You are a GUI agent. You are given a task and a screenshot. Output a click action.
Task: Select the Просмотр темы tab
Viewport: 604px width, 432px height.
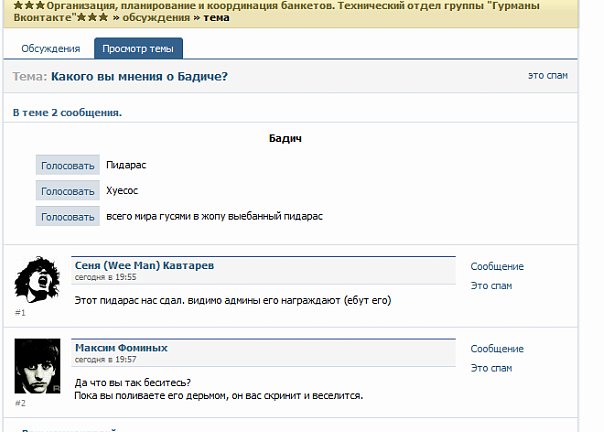click(138, 49)
